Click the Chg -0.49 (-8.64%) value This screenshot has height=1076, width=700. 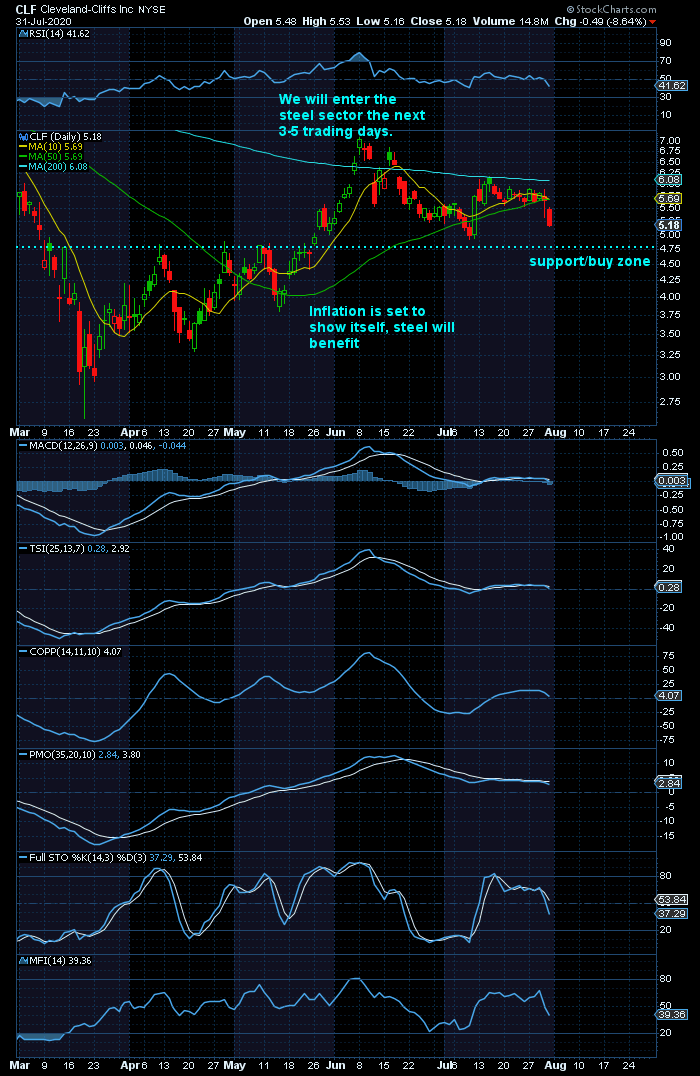click(600, 21)
